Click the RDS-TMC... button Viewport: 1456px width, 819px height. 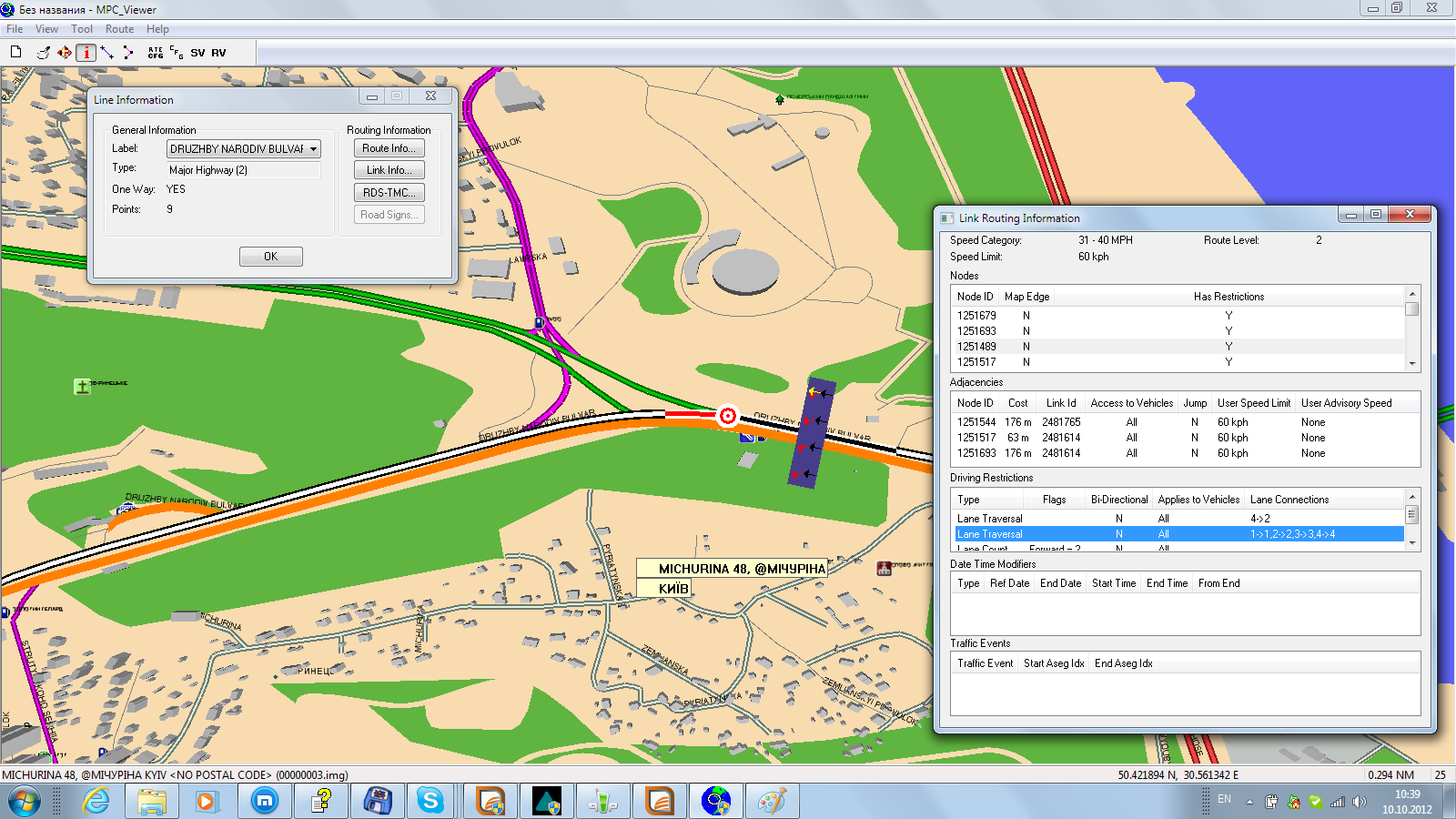(389, 193)
